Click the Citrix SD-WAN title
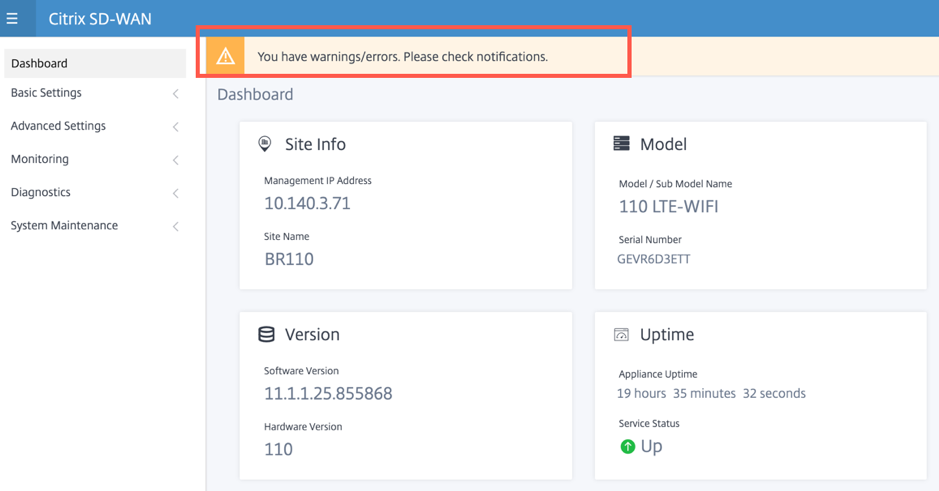 pyautogui.click(x=100, y=19)
